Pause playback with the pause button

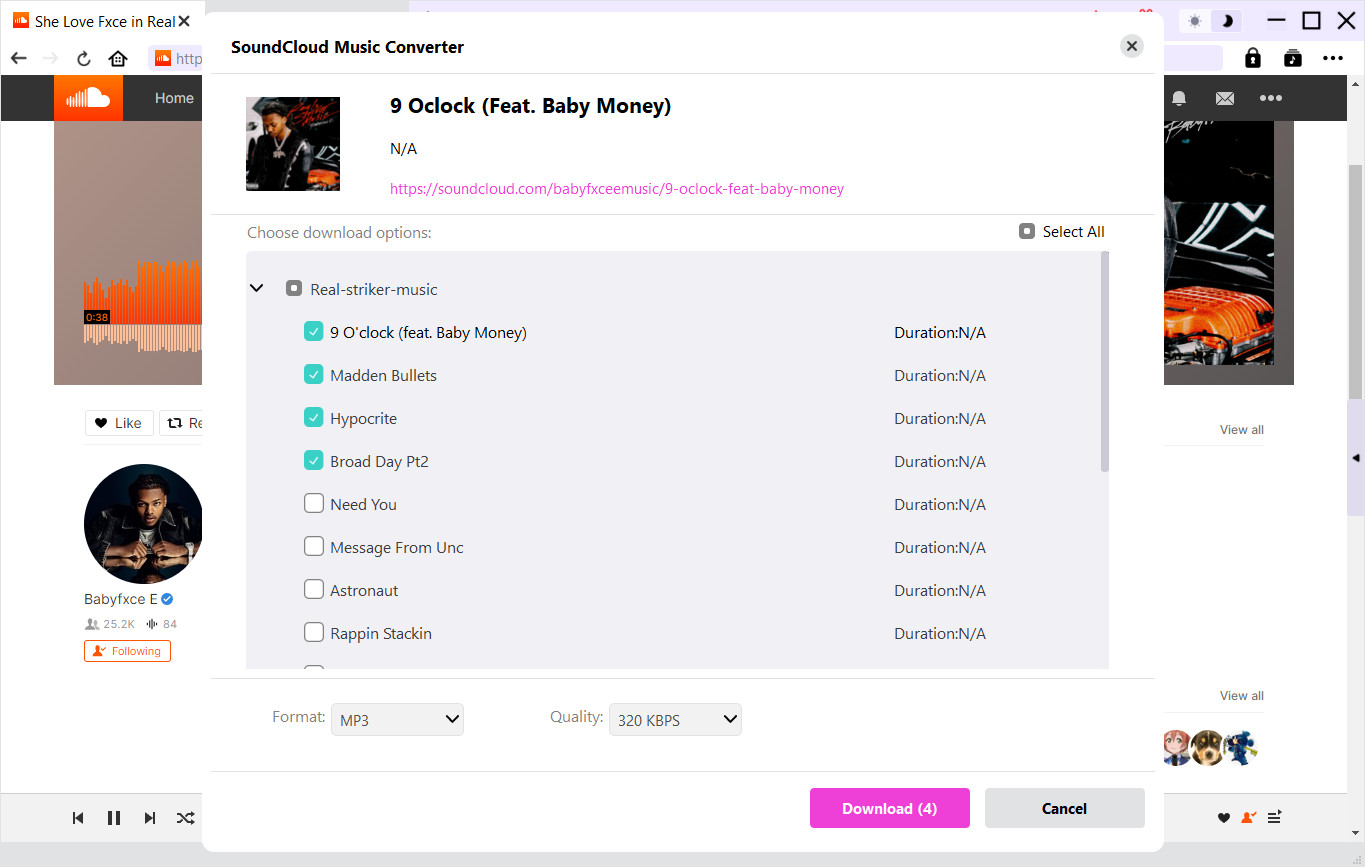[114, 818]
